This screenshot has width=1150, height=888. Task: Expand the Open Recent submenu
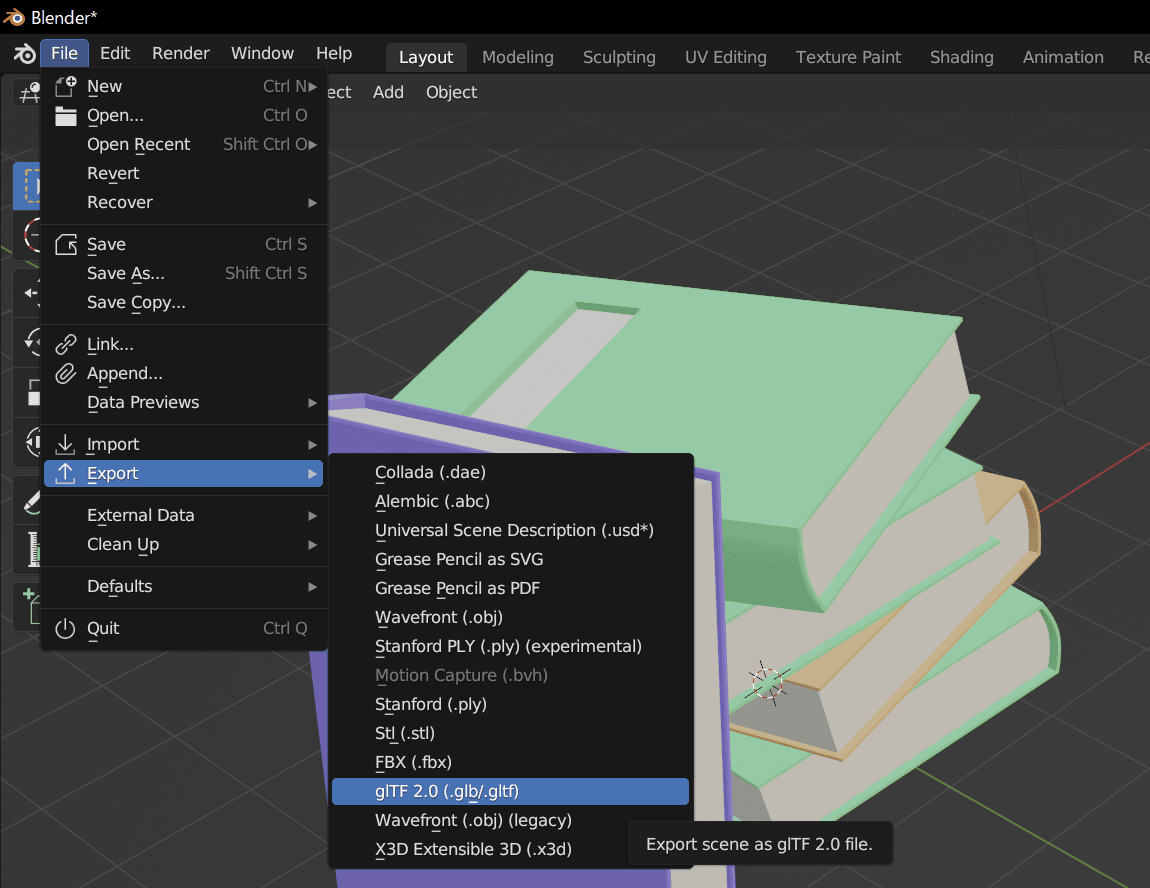[183, 144]
